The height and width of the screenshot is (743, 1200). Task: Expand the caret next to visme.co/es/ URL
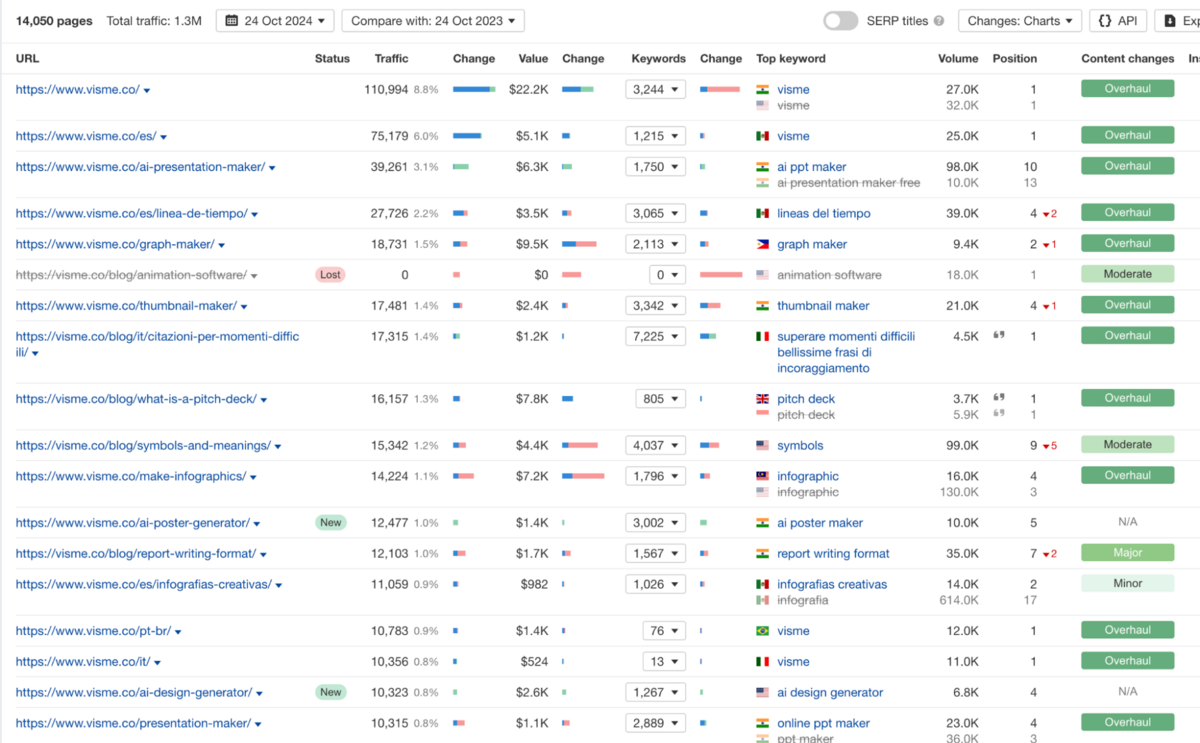(164, 137)
